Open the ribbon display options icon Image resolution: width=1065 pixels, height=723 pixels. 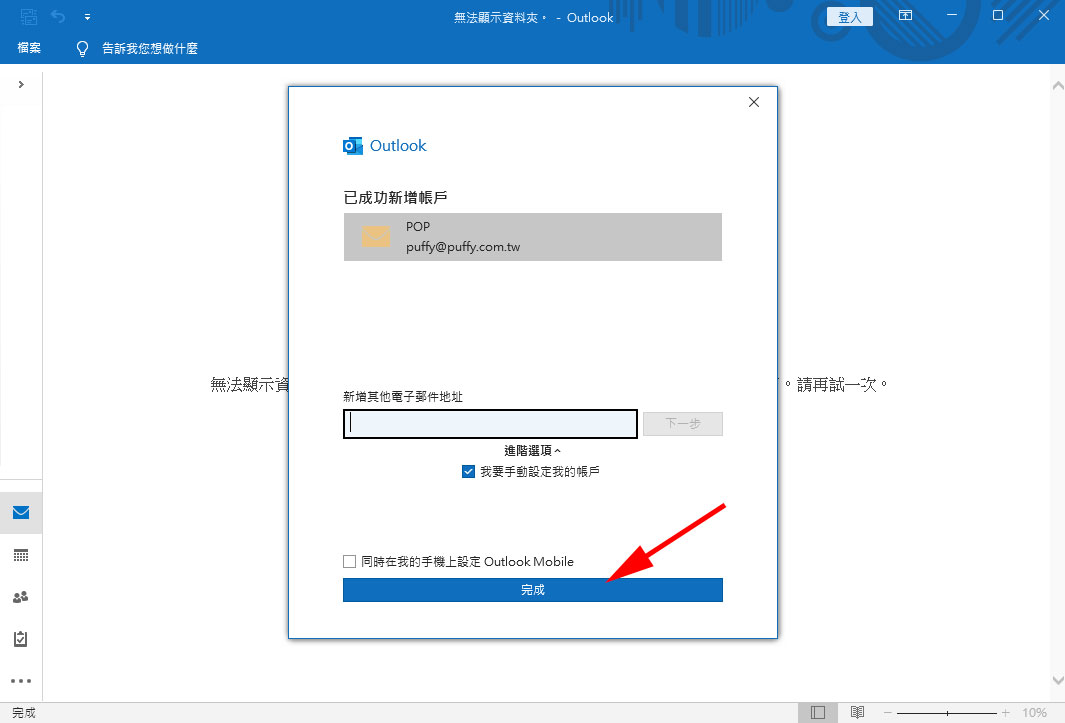coord(905,16)
